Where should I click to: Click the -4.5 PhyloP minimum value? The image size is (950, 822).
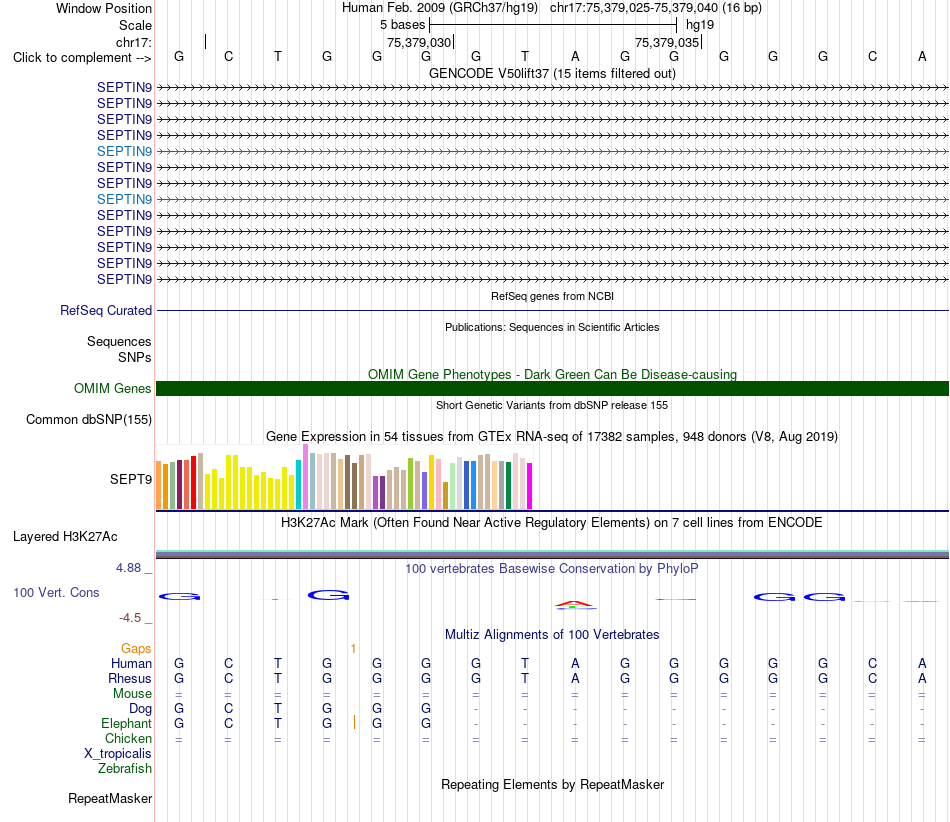pyautogui.click(x=130, y=618)
